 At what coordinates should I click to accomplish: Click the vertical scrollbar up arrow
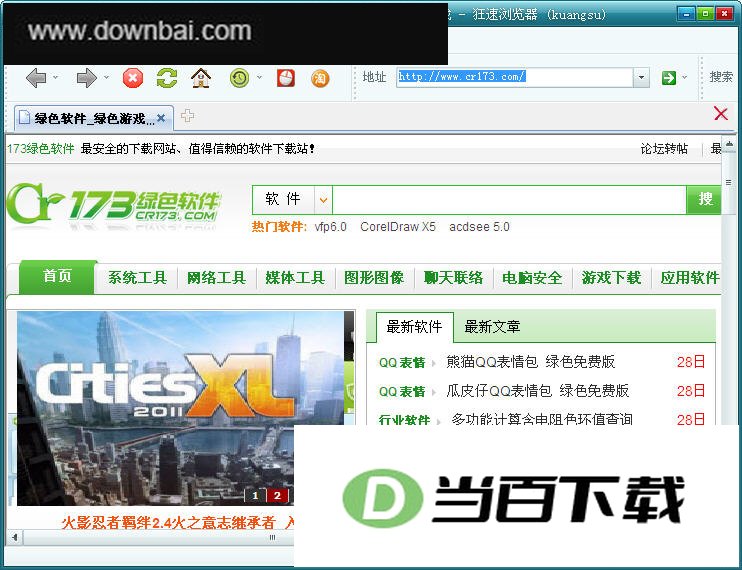[x=730, y=142]
